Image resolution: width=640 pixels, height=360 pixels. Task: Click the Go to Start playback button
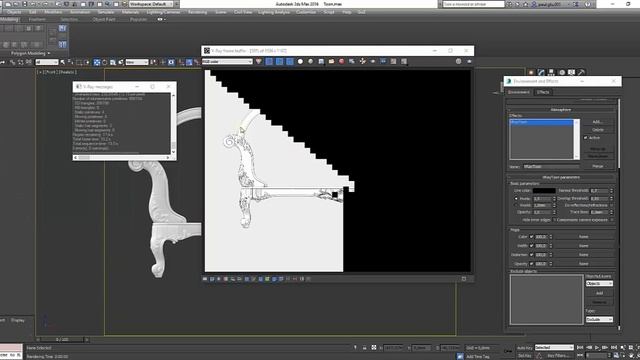pyautogui.click(x=580, y=348)
